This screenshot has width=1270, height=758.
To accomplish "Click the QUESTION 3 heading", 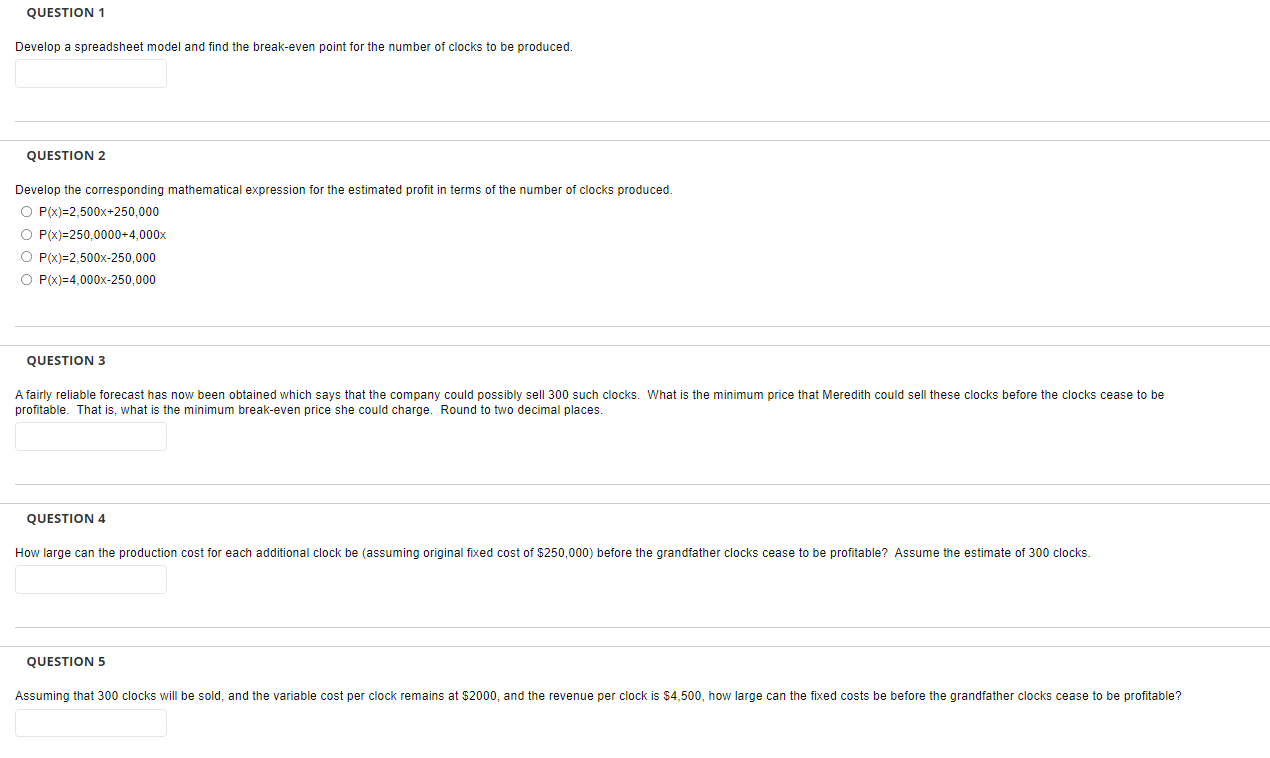I will [x=66, y=360].
